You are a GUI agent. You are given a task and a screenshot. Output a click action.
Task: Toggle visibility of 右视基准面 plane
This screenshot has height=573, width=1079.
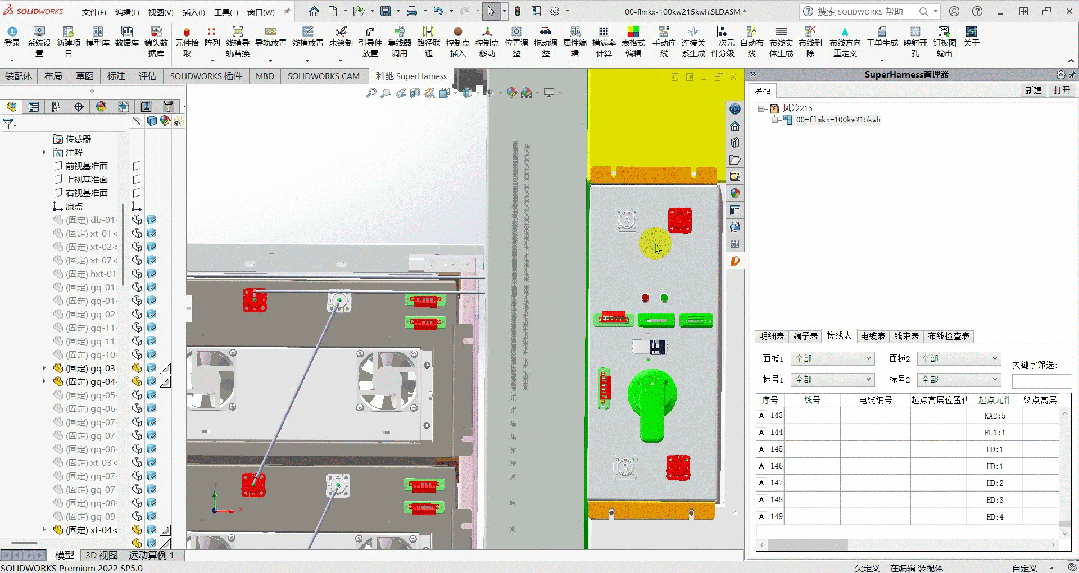click(x=136, y=193)
